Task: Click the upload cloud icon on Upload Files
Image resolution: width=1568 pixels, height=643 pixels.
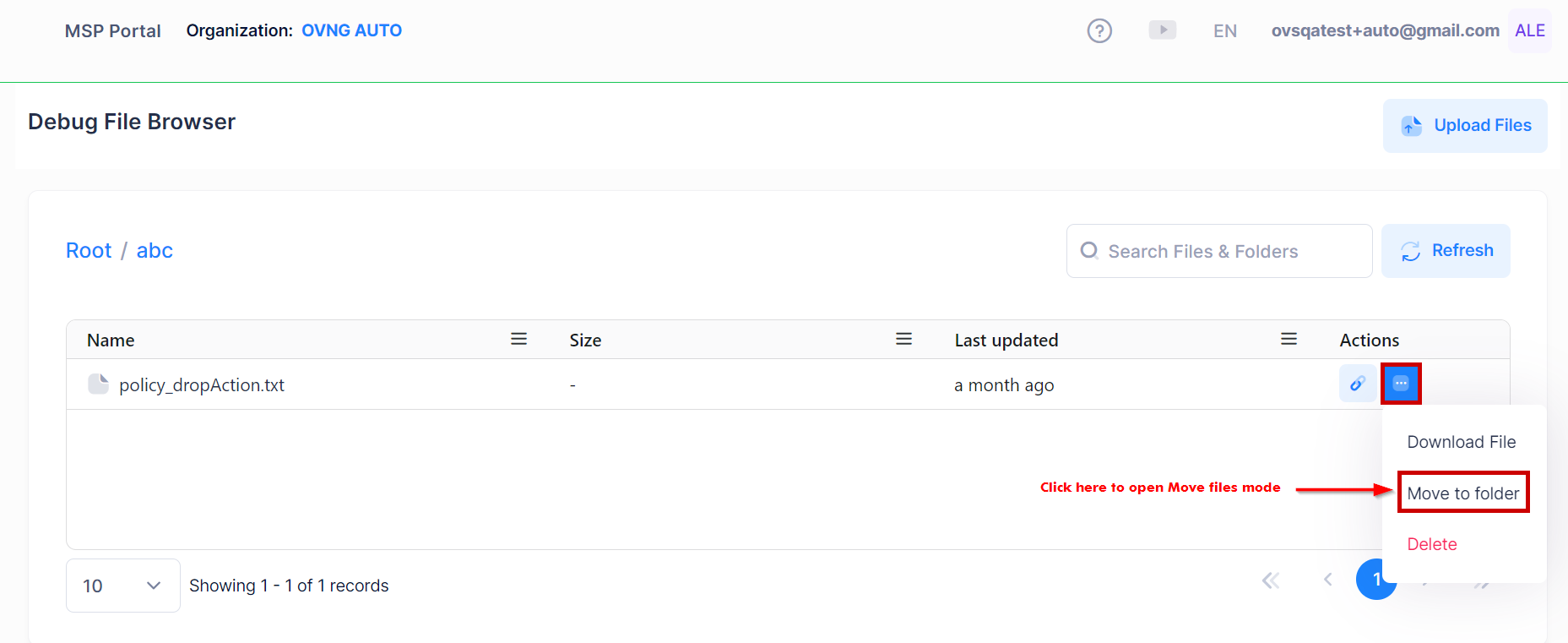Action: click(1410, 125)
